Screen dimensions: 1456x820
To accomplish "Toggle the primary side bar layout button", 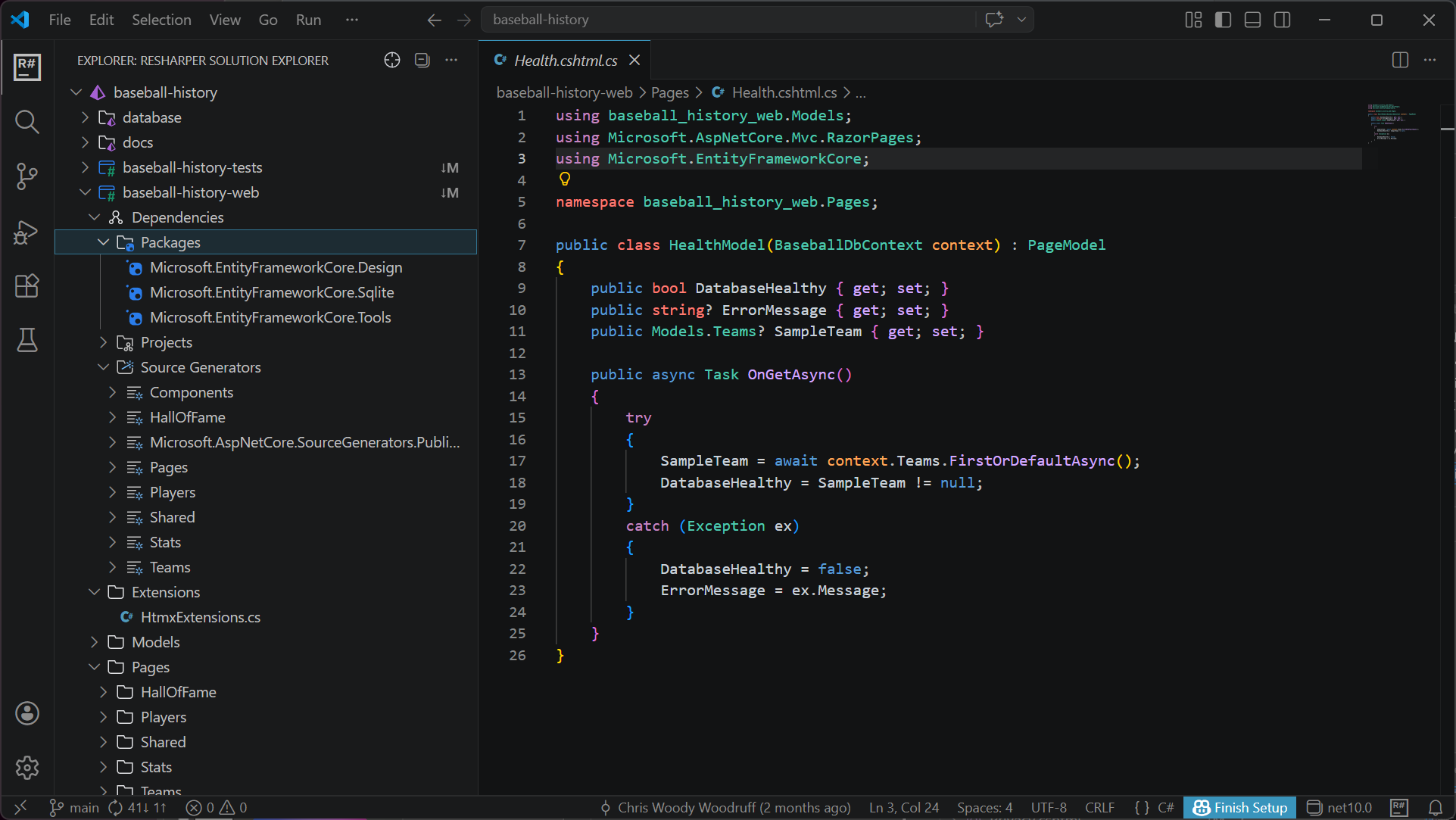I will (x=1223, y=20).
